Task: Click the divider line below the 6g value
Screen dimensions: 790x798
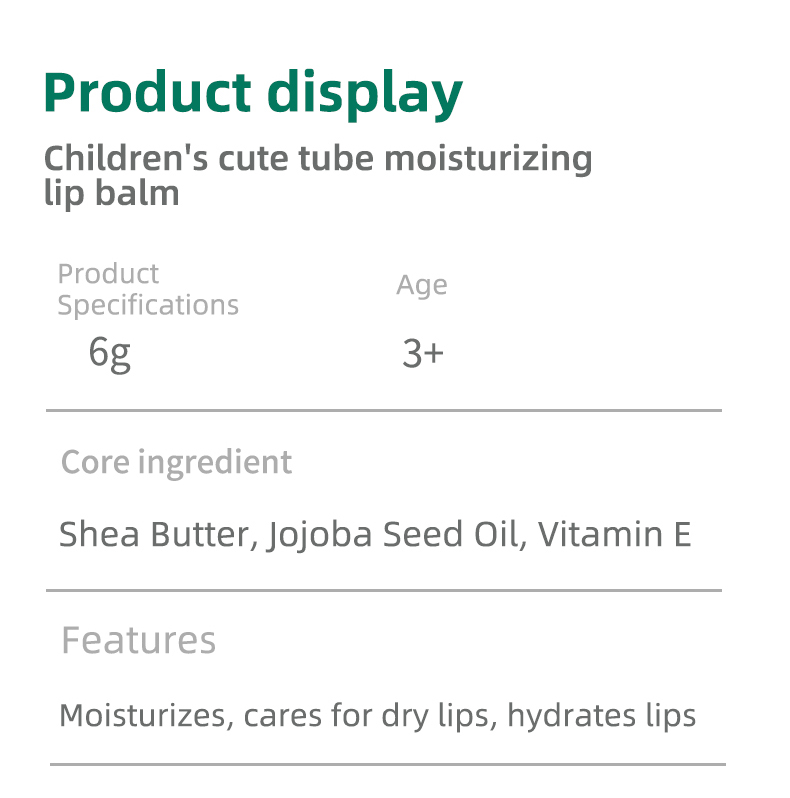Action: (x=383, y=410)
